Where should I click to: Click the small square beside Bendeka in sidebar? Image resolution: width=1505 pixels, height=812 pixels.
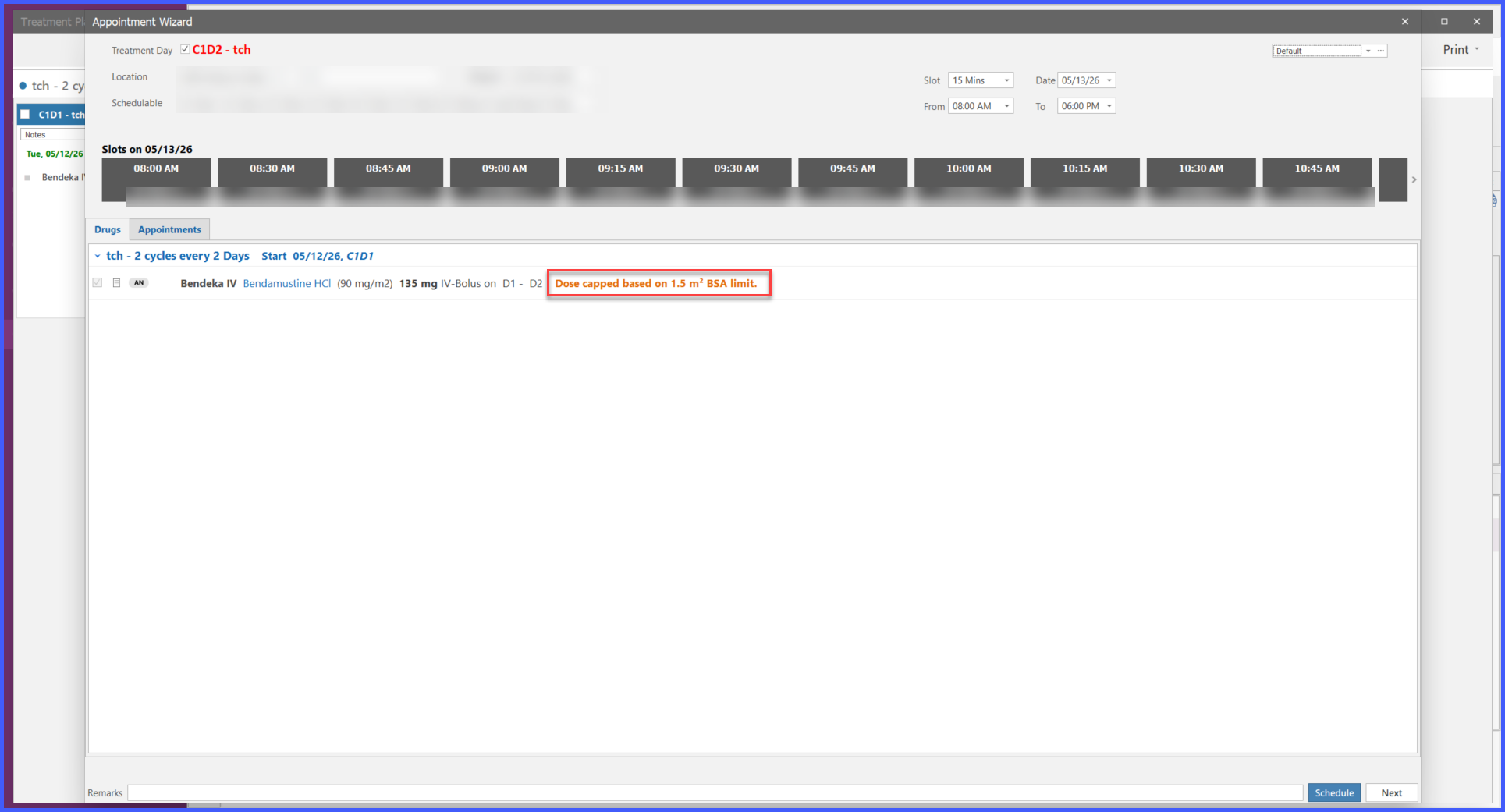(27, 178)
